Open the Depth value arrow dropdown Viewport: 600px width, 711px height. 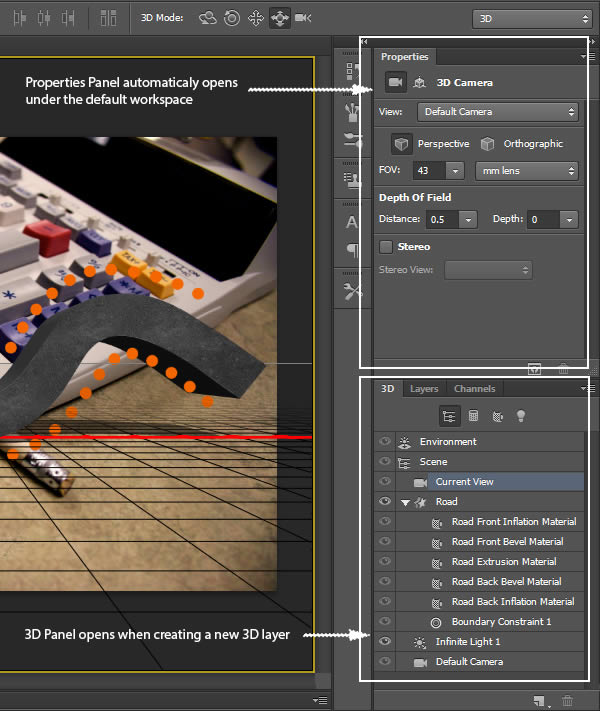[569, 220]
